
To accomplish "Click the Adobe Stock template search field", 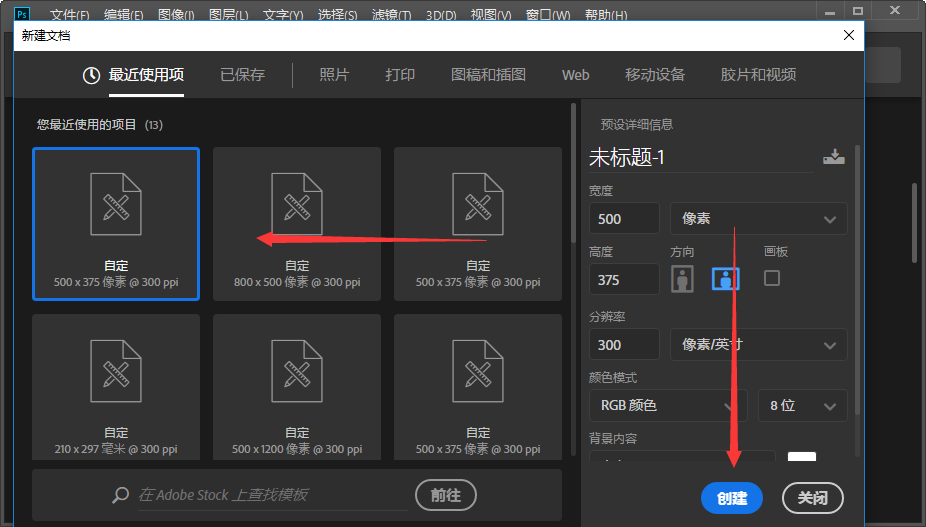I will (272, 495).
